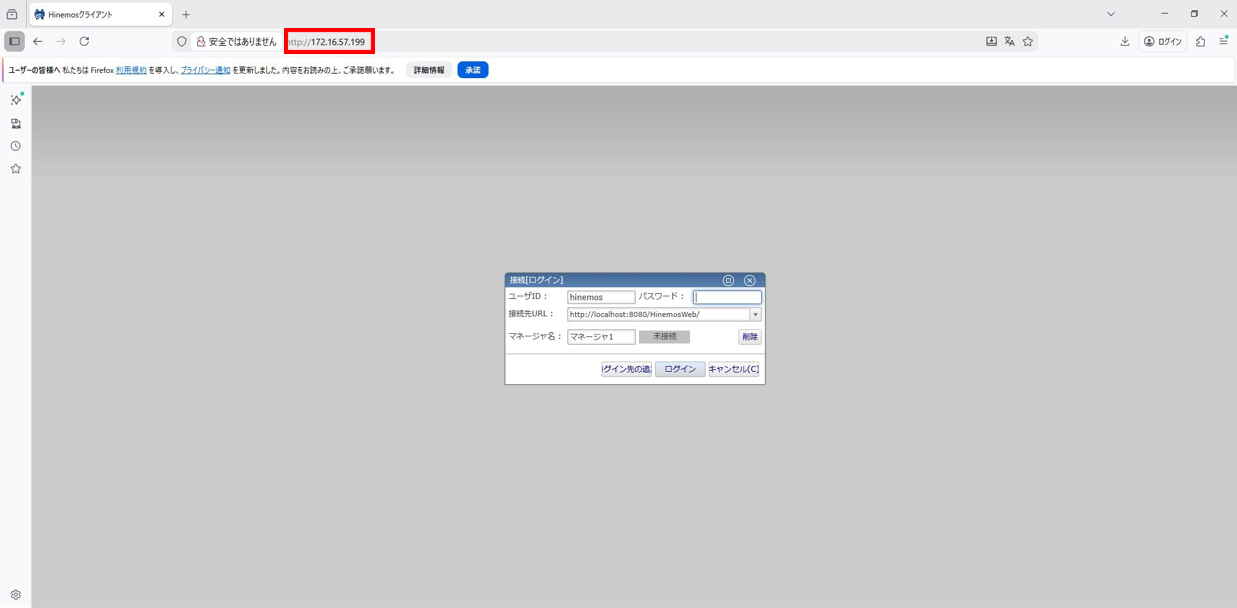The height and width of the screenshot is (608, 1237).
Task: Bookmark this page with the star icon
Action: pyautogui.click(x=1027, y=41)
